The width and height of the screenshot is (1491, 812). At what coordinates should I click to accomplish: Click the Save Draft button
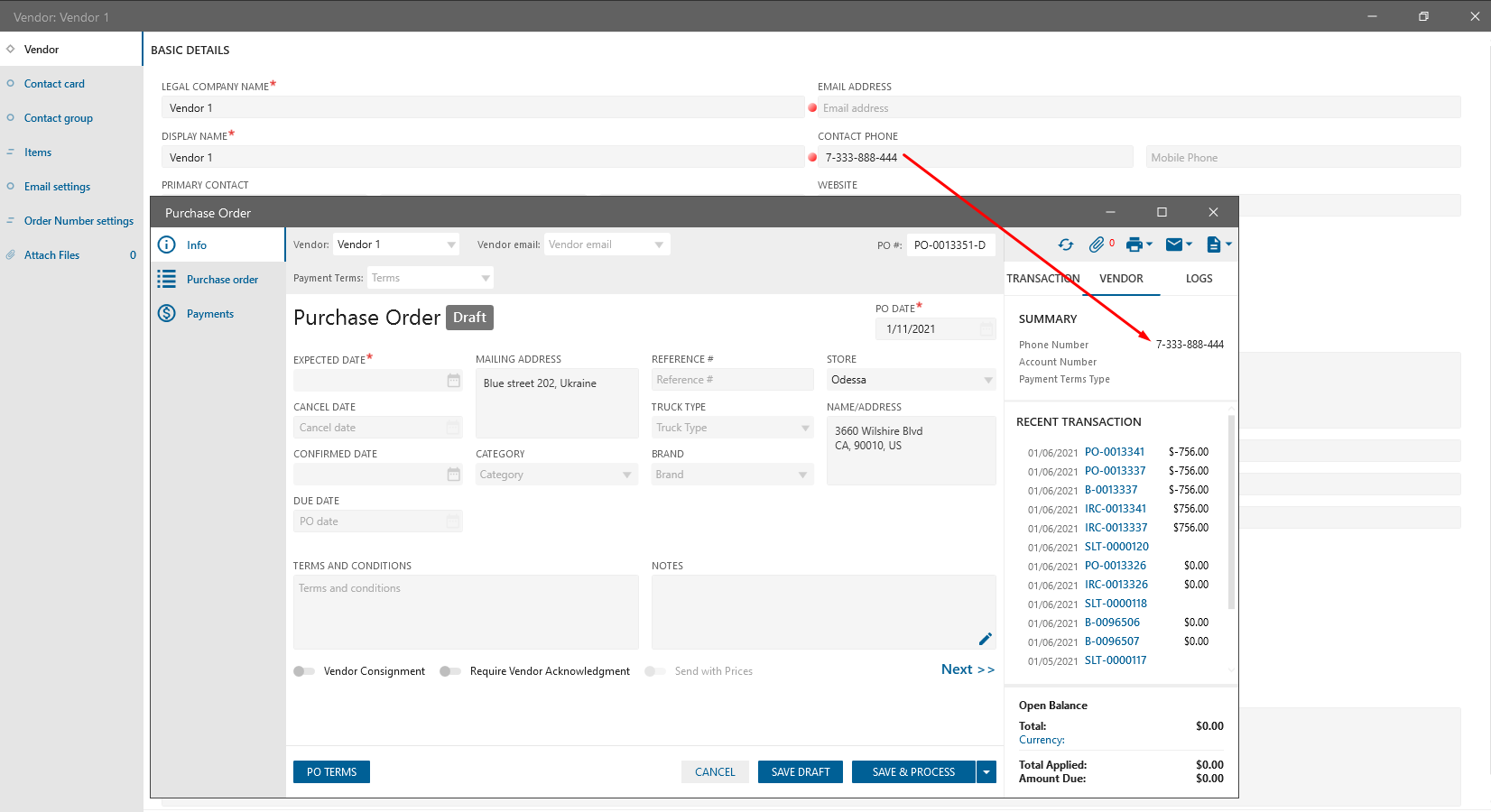pos(801,772)
